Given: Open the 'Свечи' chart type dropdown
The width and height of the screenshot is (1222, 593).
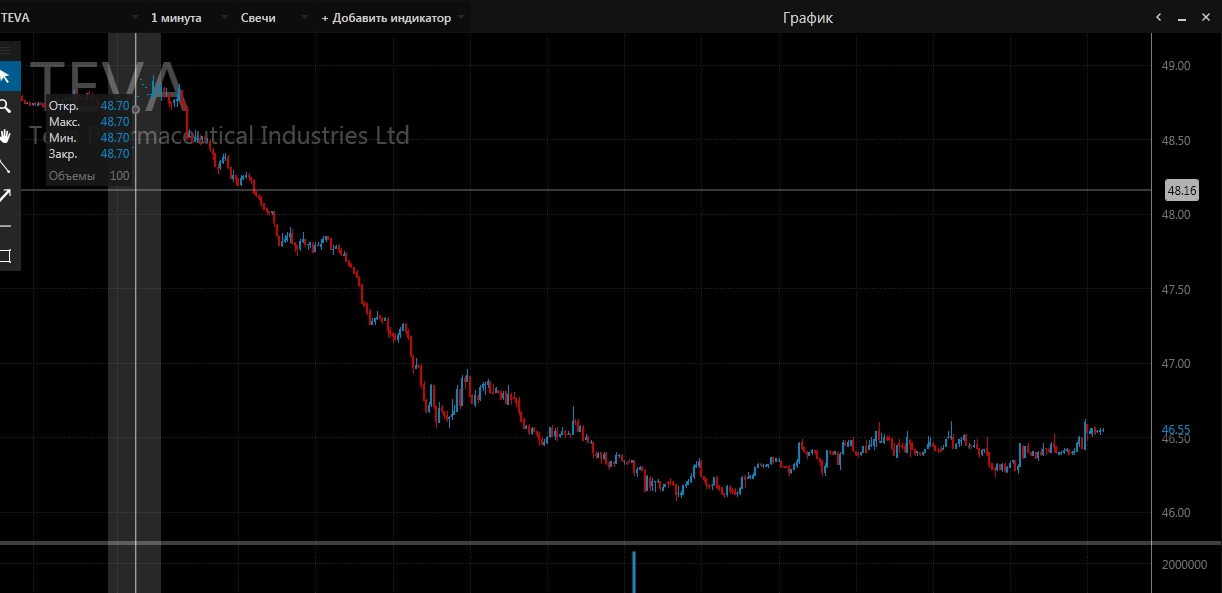Looking at the screenshot, I should pos(267,18).
